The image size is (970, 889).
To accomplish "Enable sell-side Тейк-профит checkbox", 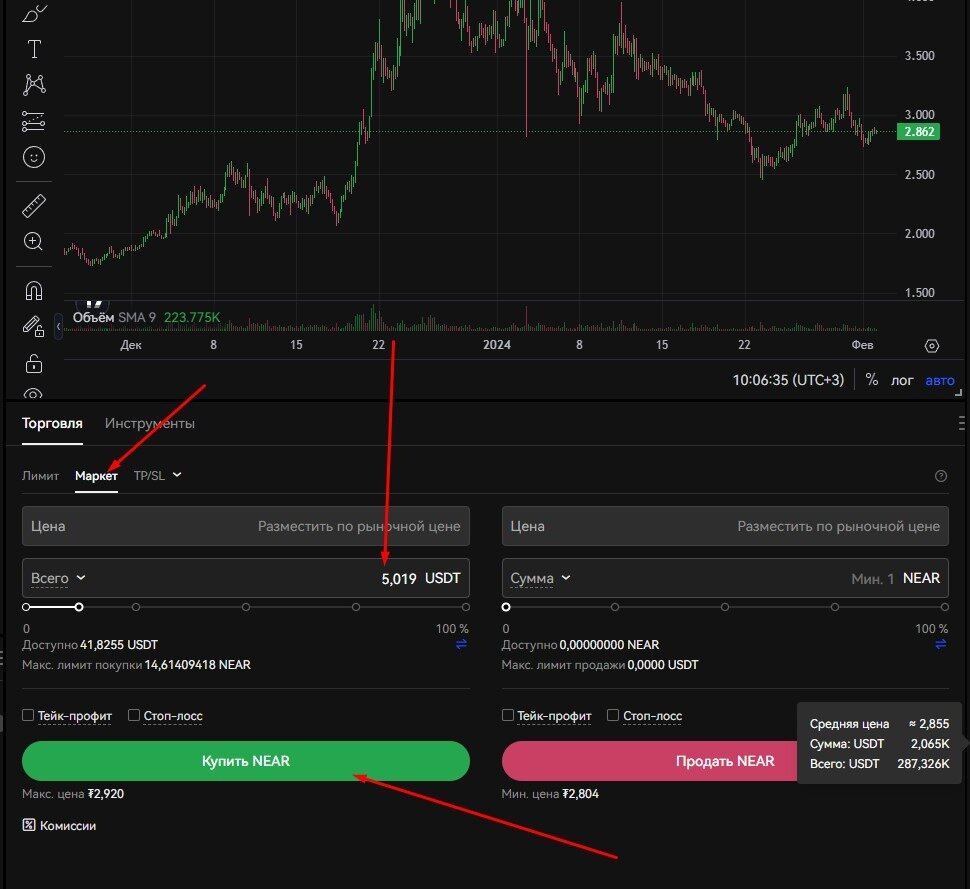I will [507, 715].
